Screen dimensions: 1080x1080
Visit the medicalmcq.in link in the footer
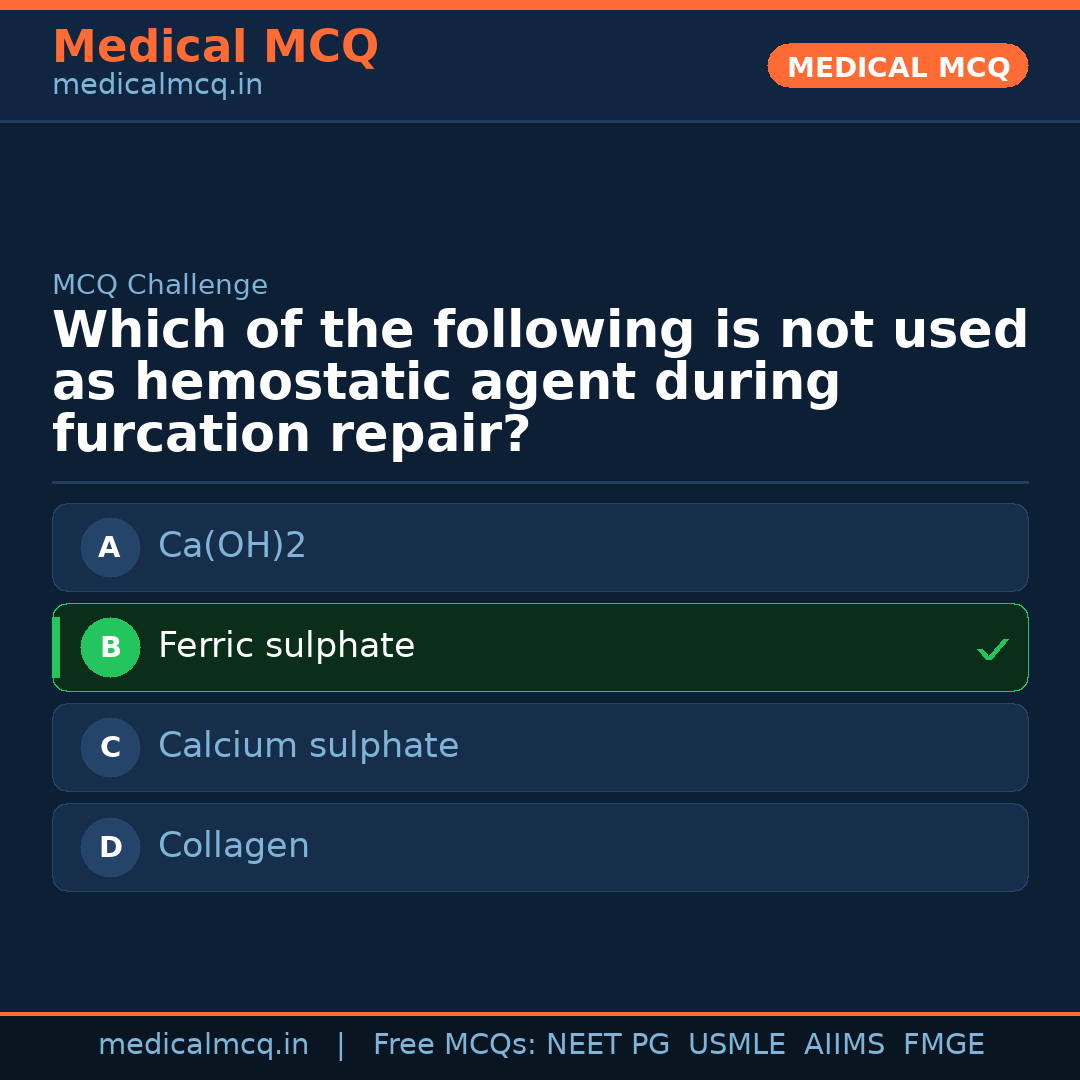click(x=204, y=1044)
